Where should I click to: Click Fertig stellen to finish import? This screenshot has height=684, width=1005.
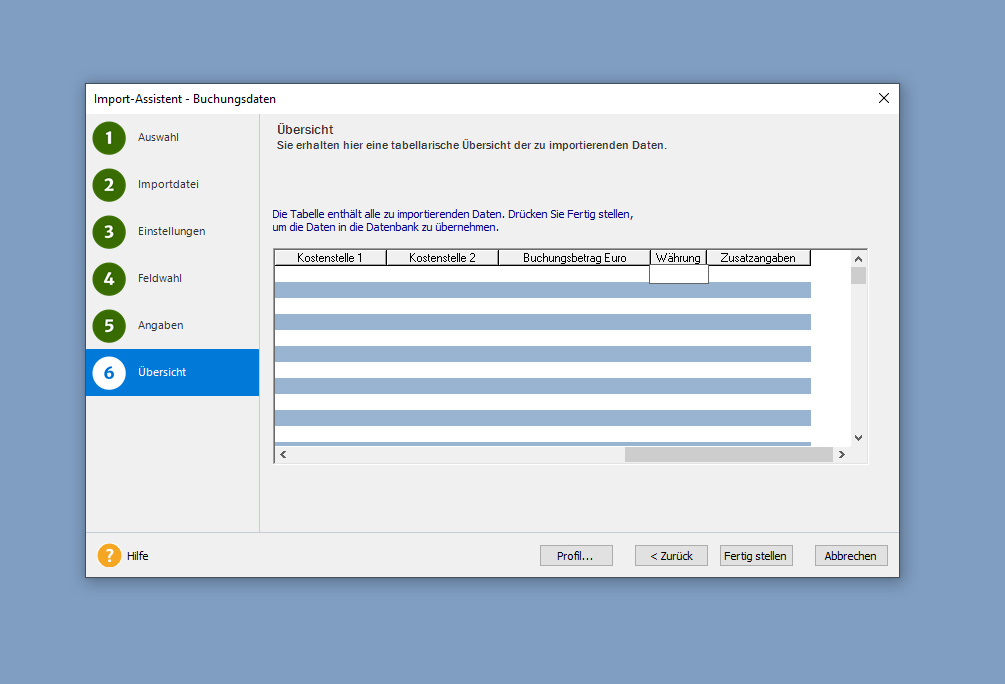[x=756, y=556]
